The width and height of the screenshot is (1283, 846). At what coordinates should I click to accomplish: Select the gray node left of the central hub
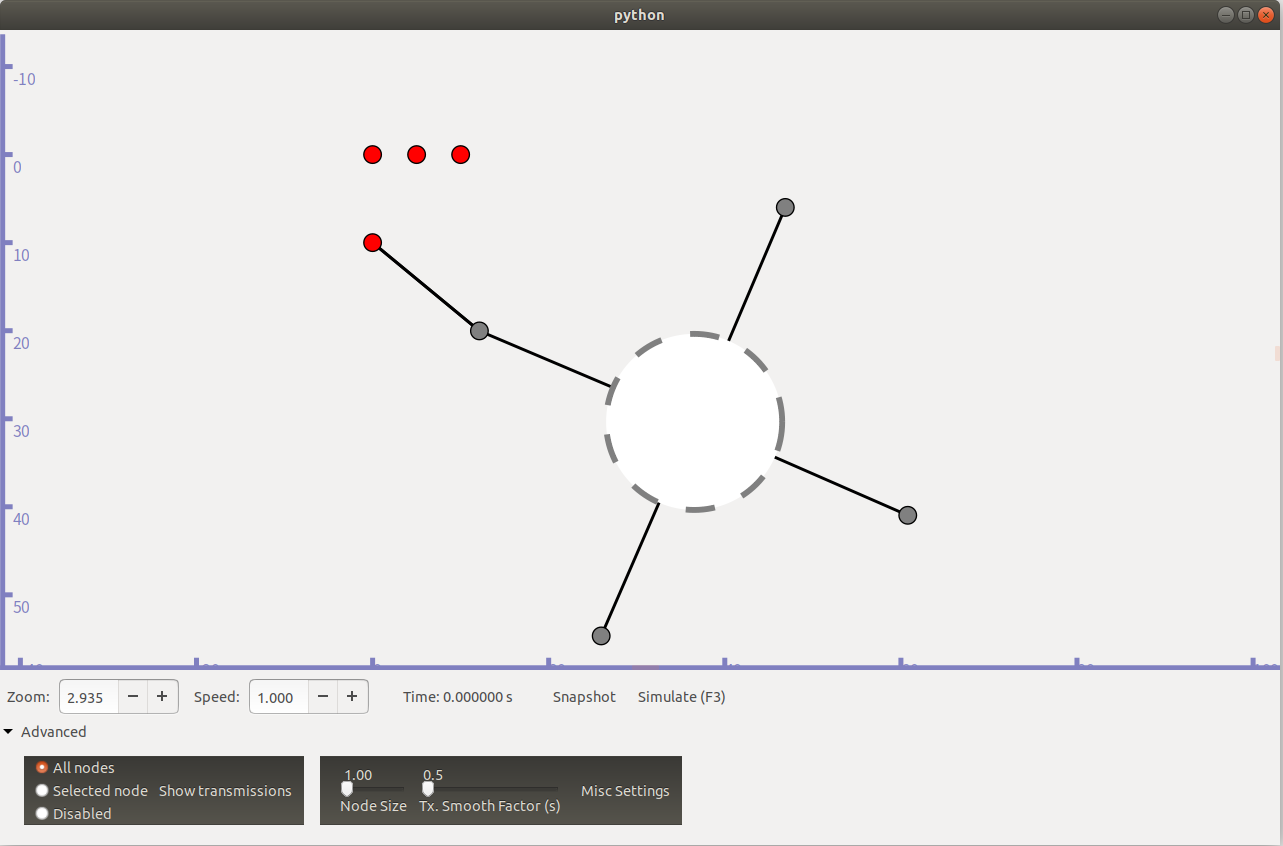pos(479,331)
